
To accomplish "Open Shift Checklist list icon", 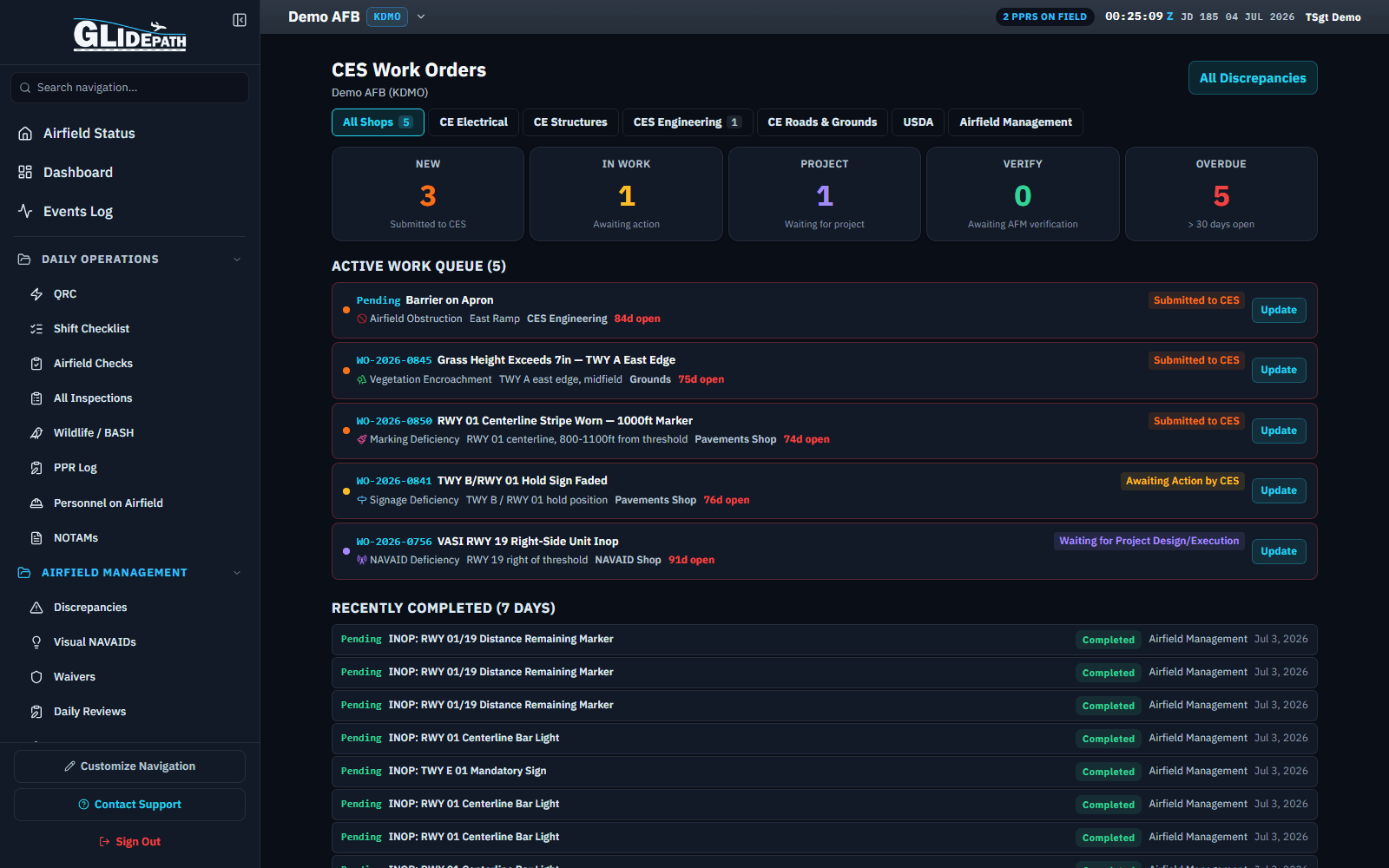I will [36, 329].
